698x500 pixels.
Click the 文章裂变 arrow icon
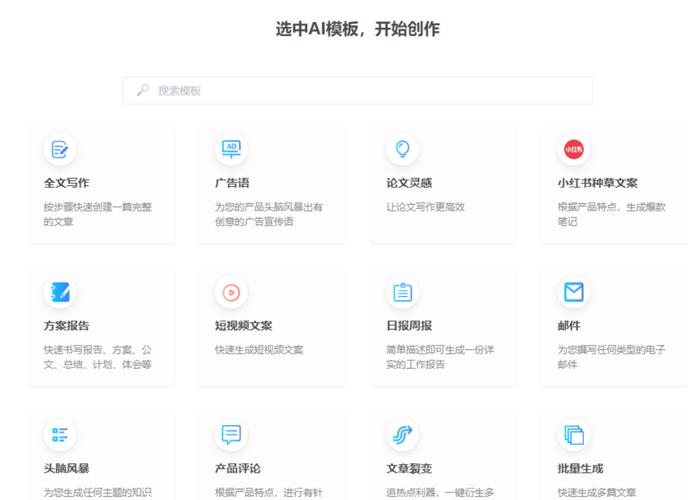click(403, 435)
